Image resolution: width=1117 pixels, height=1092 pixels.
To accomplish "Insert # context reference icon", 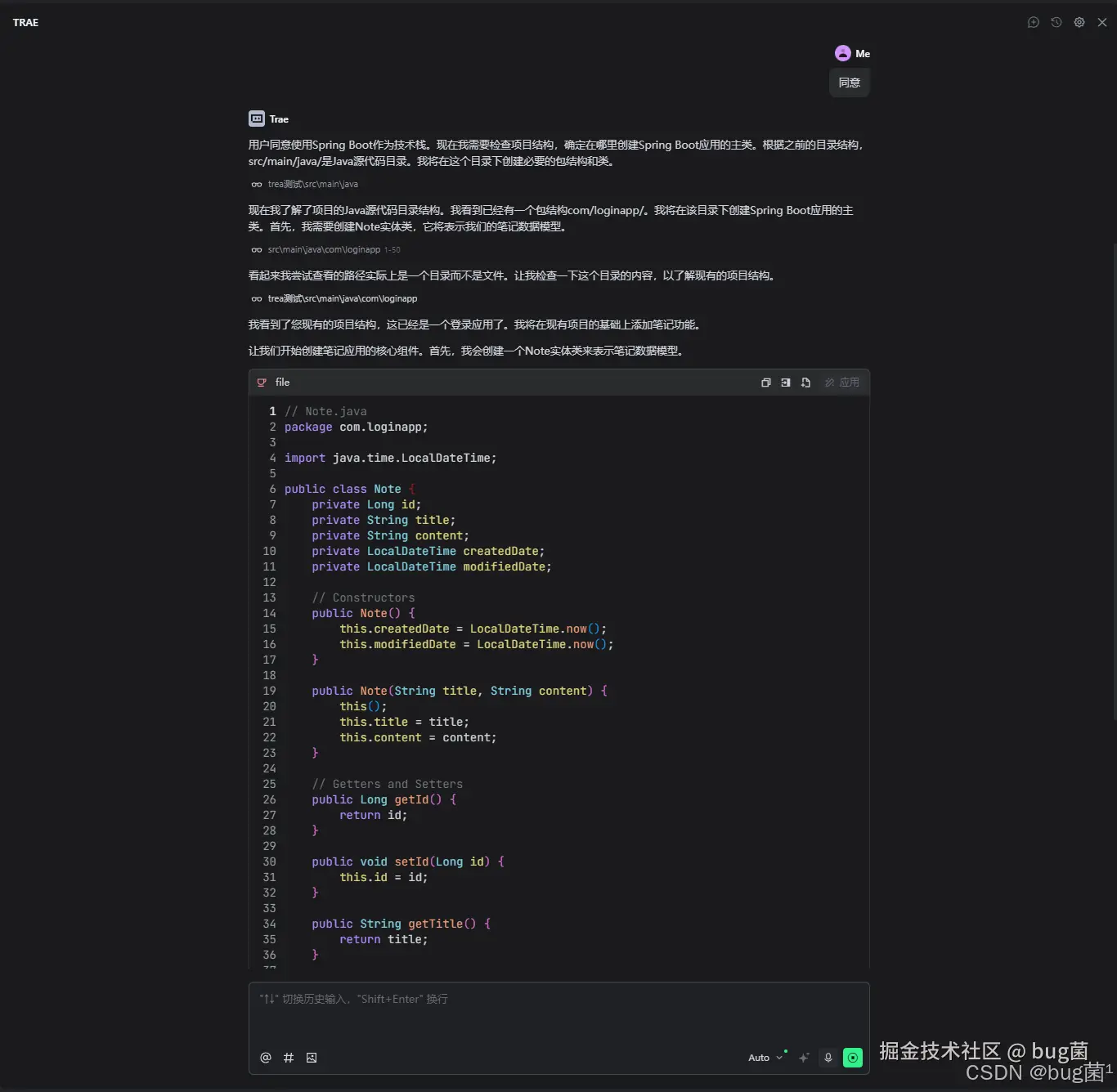I will pos(289,1058).
